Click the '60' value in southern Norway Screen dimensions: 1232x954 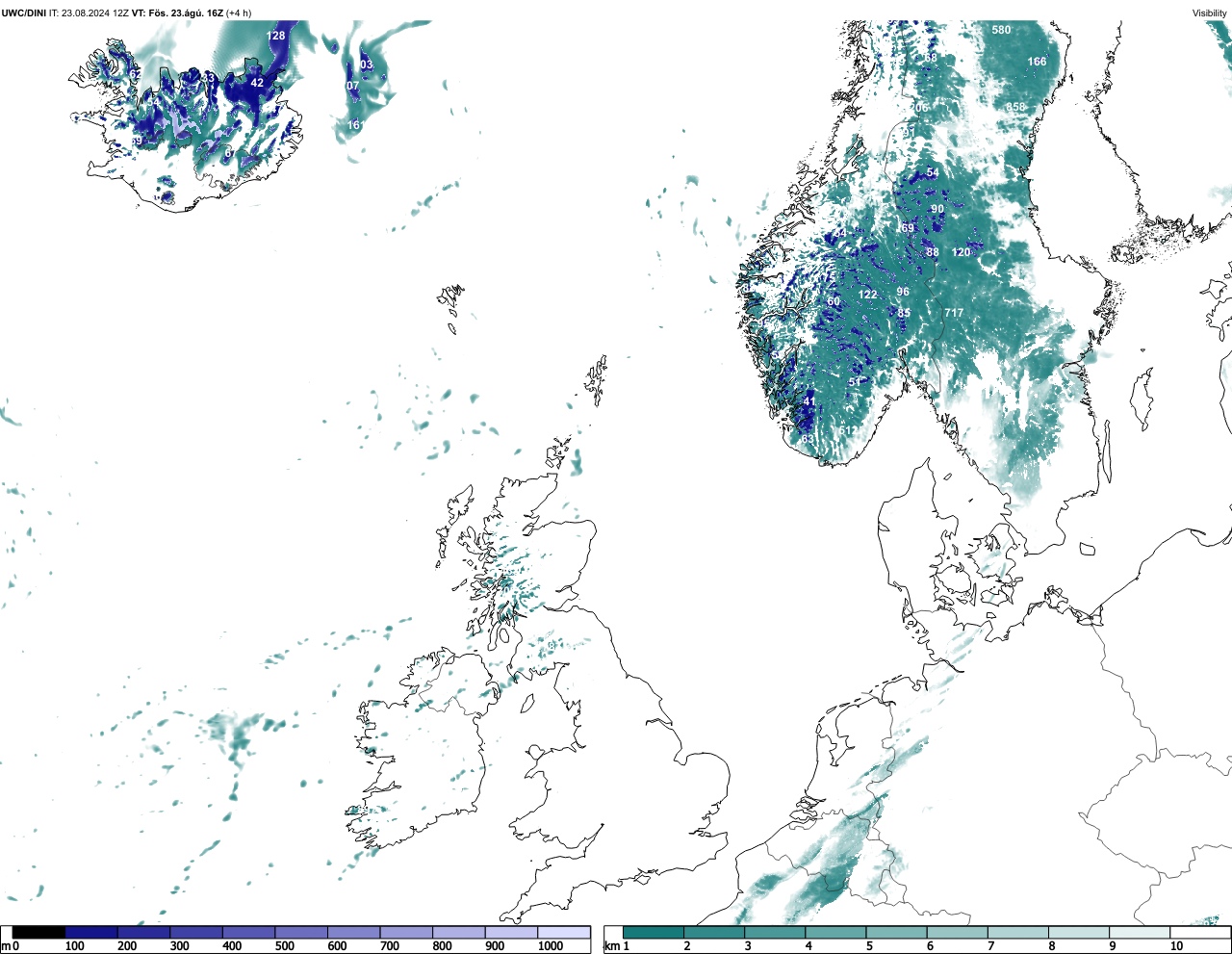point(834,302)
